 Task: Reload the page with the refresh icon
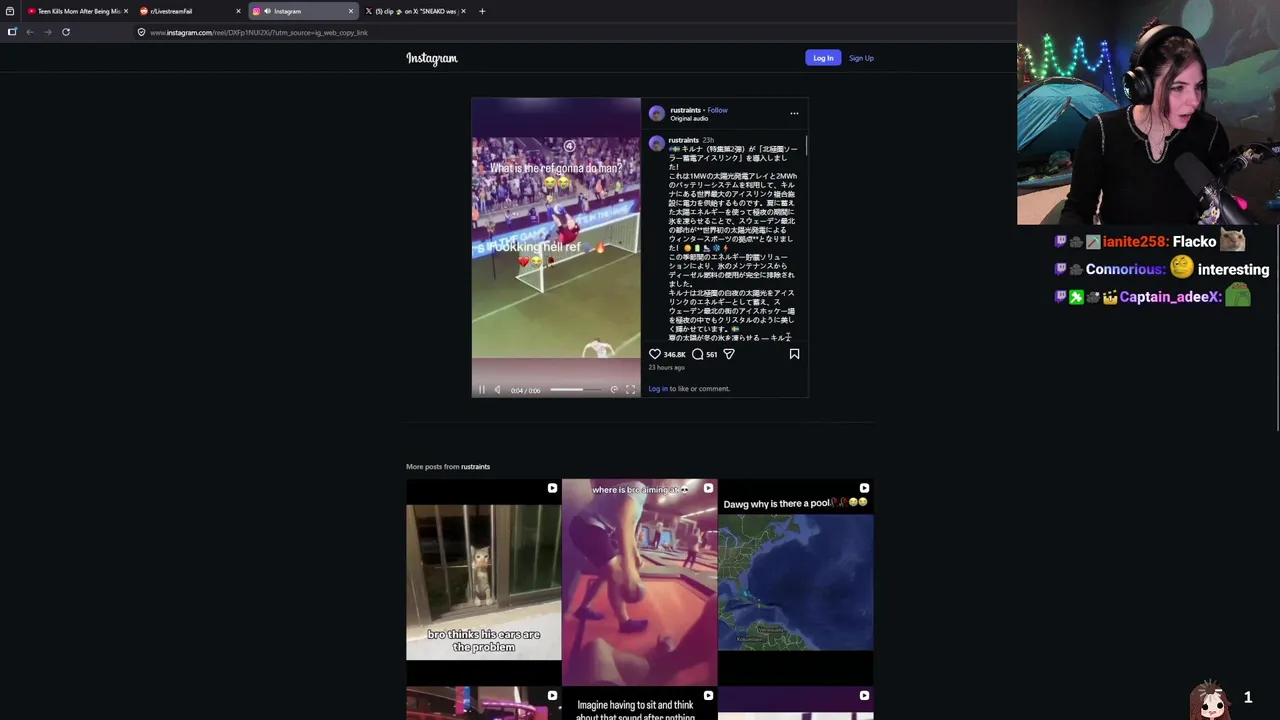(x=66, y=32)
